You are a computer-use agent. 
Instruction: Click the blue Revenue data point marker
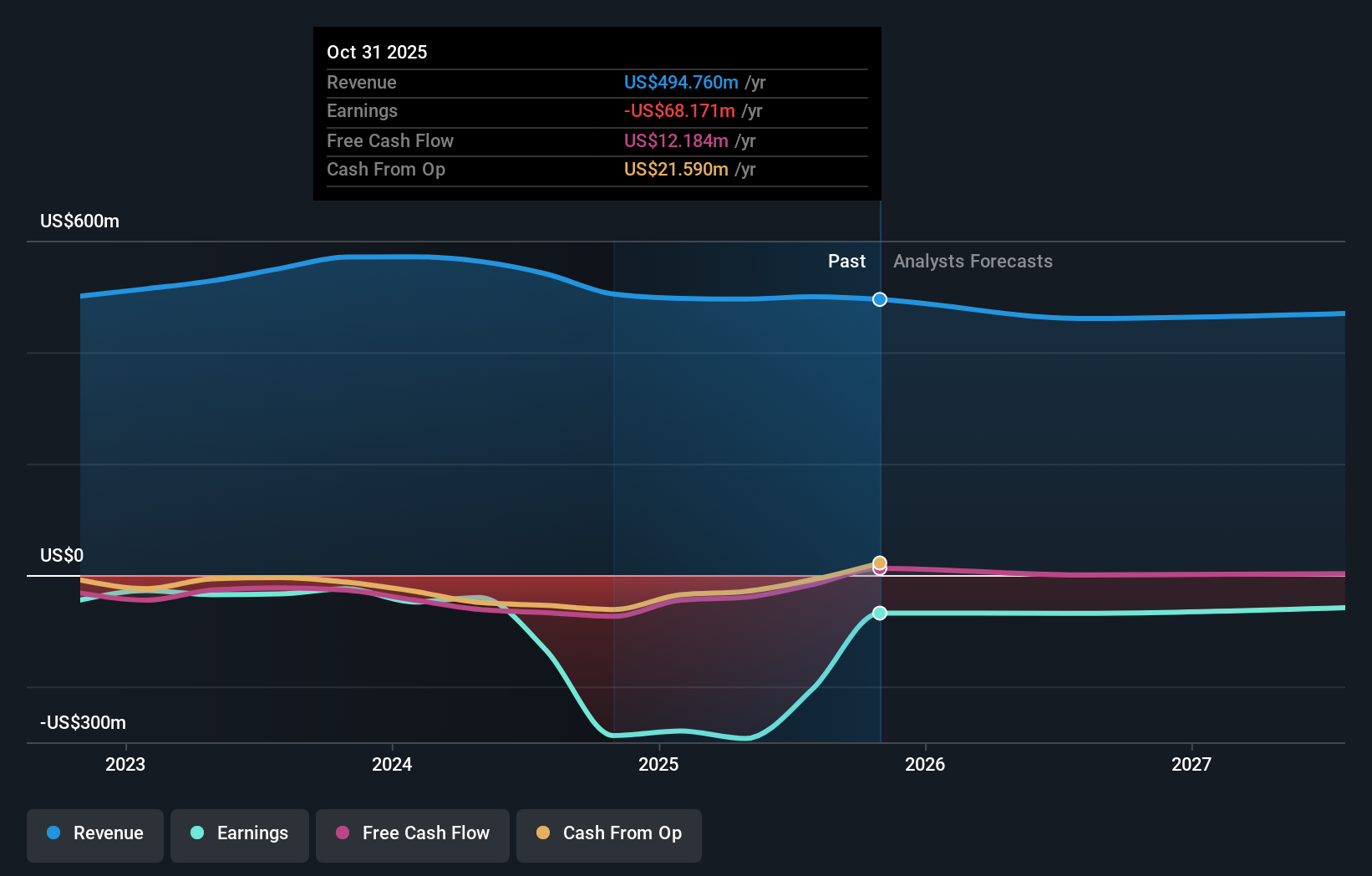[x=880, y=299]
